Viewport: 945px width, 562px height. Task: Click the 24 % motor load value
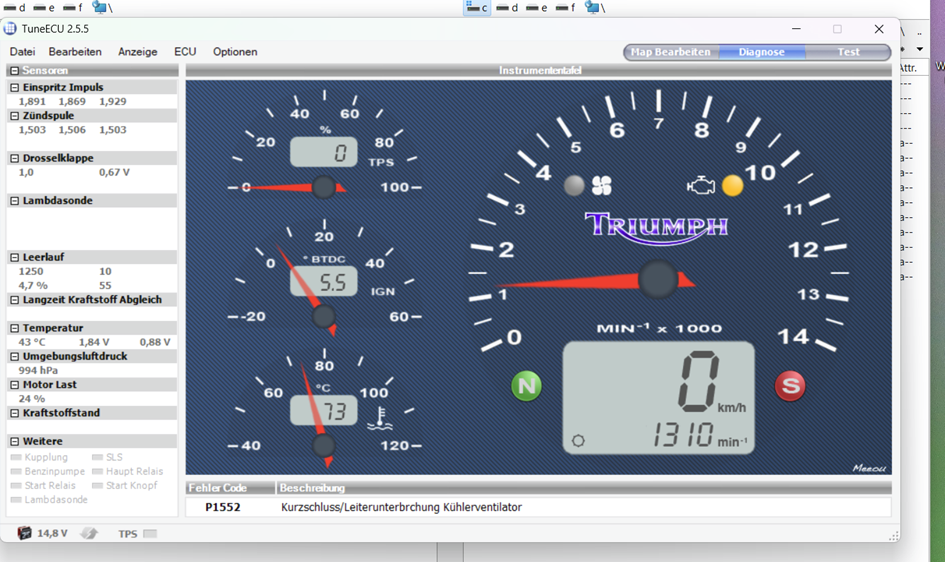tap(32, 399)
